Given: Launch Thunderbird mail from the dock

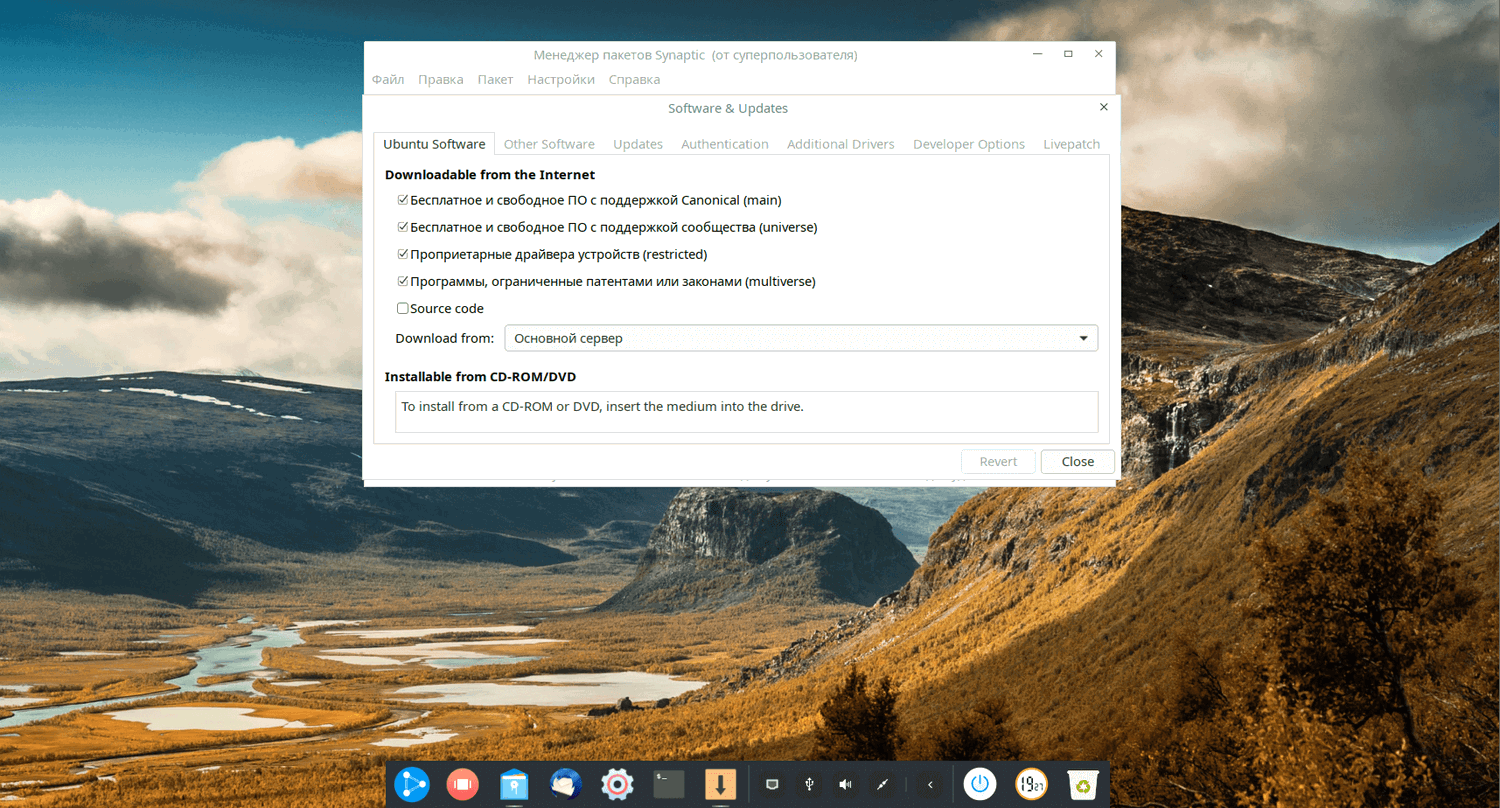Looking at the screenshot, I should tap(566, 784).
